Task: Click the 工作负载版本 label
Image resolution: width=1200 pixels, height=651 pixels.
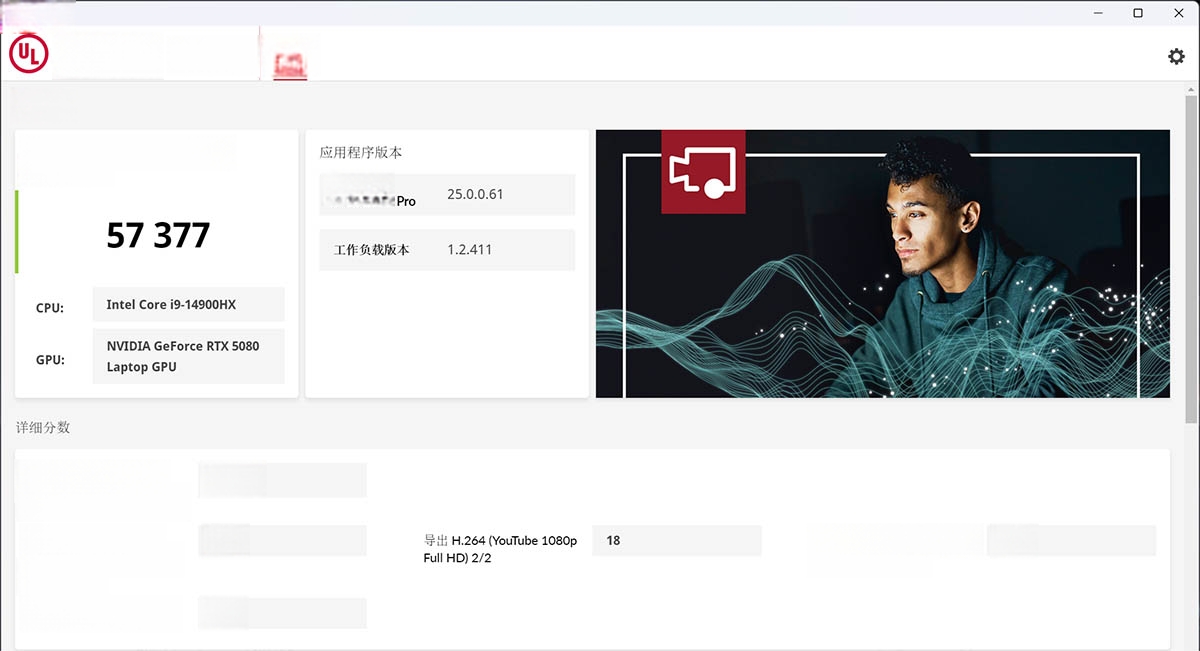Action: [372, 250]
